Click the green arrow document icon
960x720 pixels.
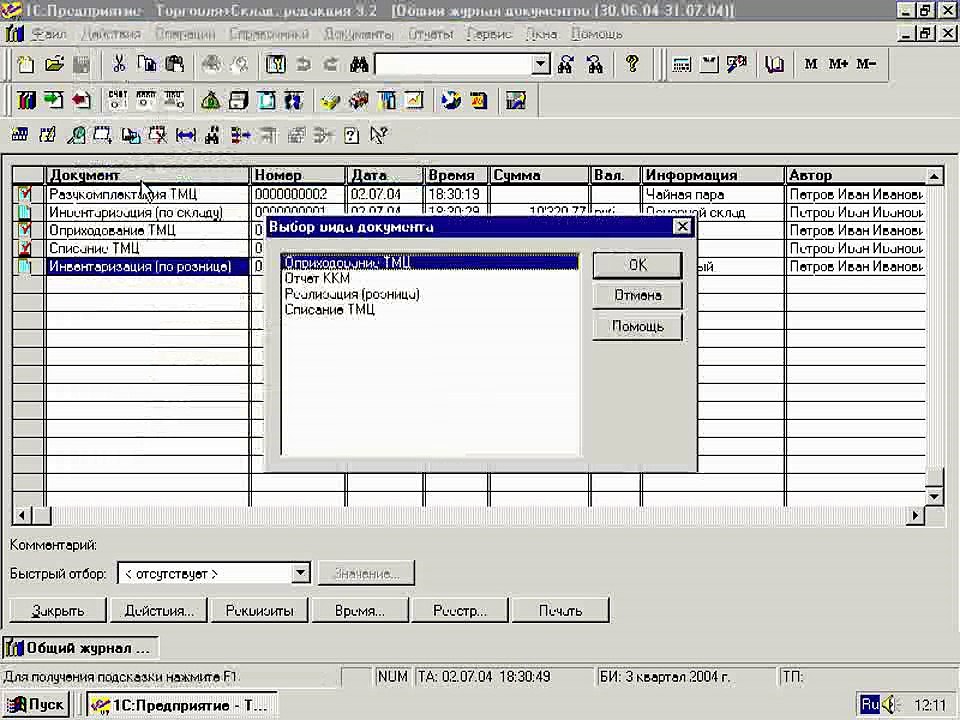54,100
